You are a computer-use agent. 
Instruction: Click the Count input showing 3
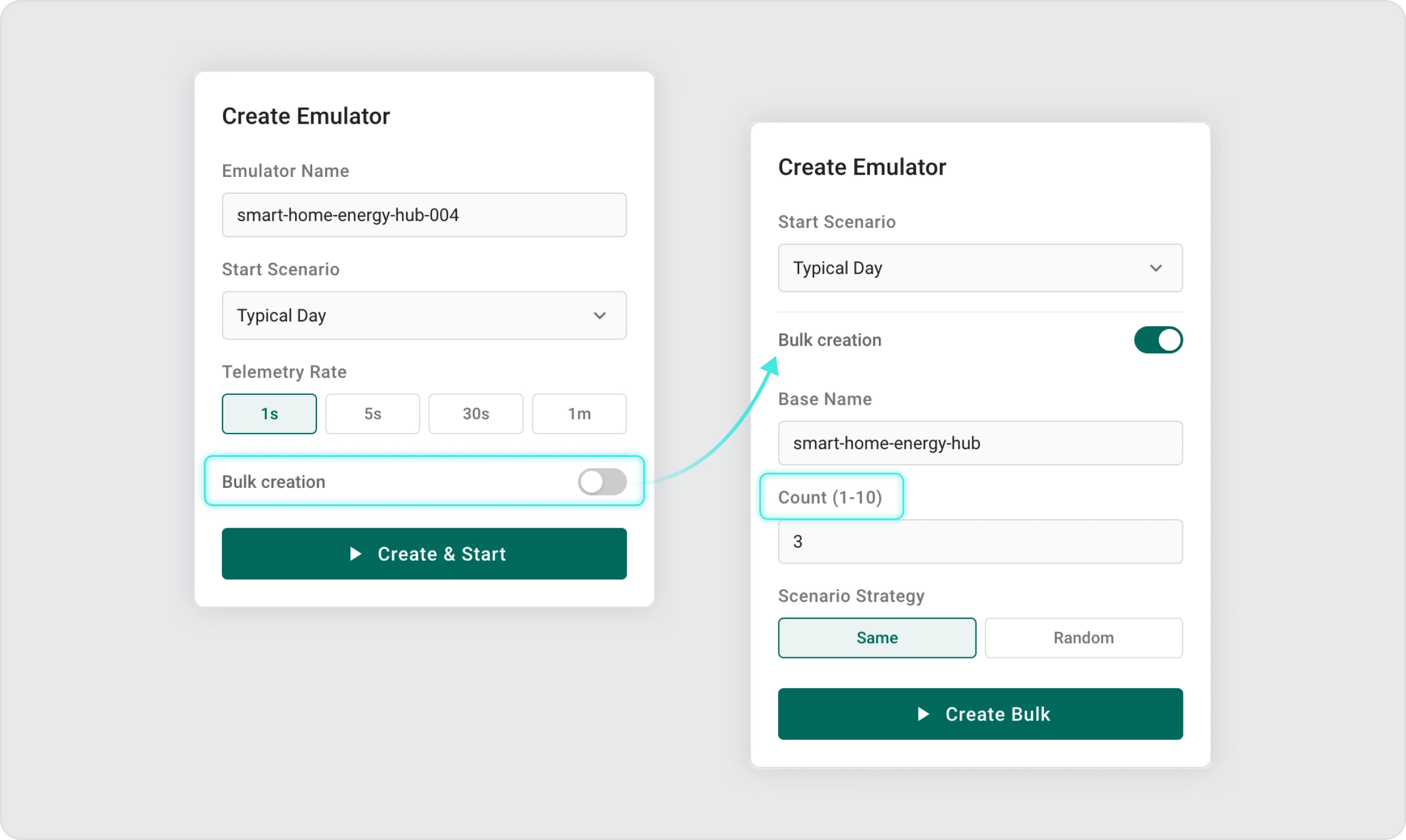pyautogui.click(x=980, y=541)
